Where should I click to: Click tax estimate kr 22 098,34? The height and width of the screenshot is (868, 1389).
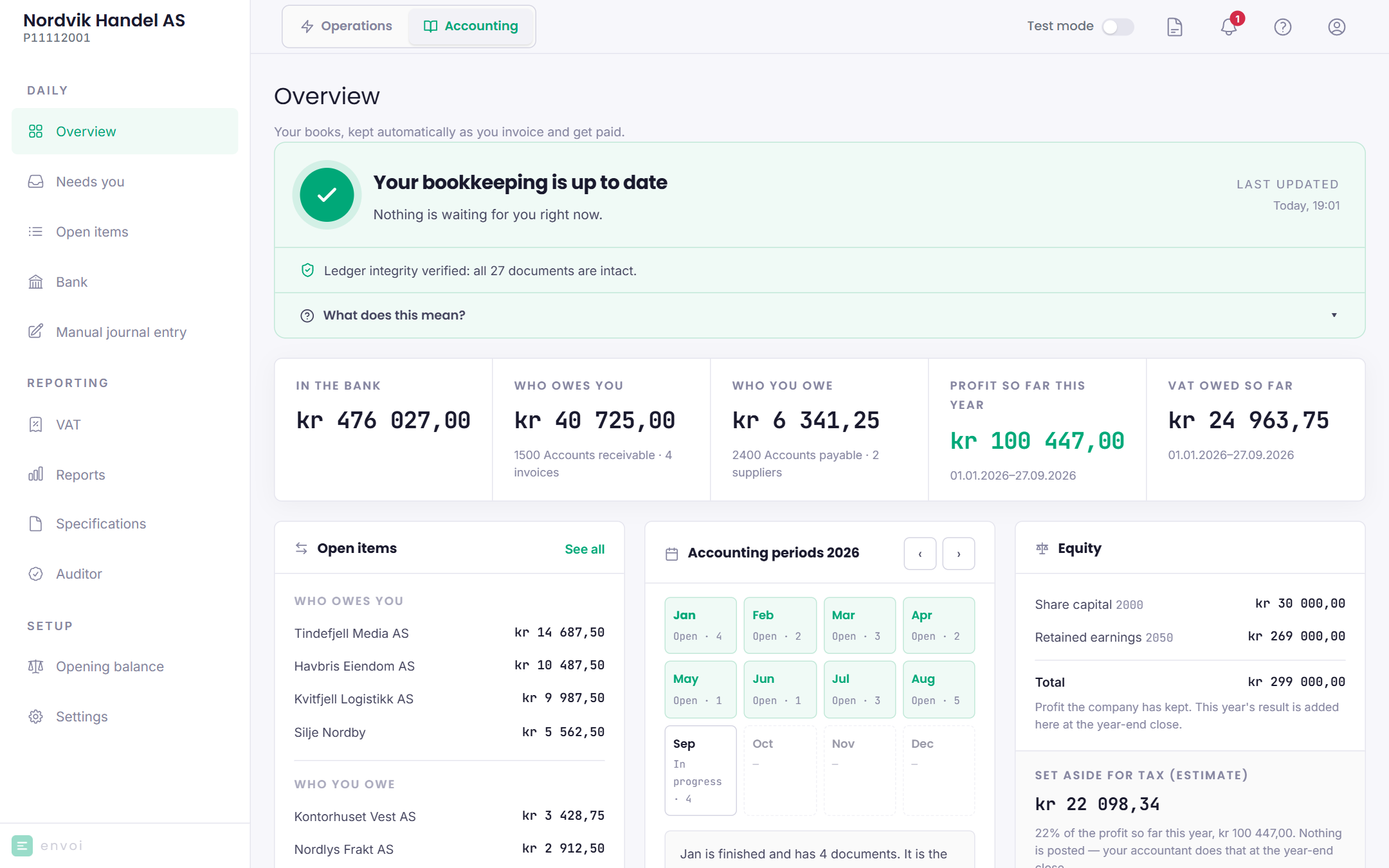tap(1097, 804)
